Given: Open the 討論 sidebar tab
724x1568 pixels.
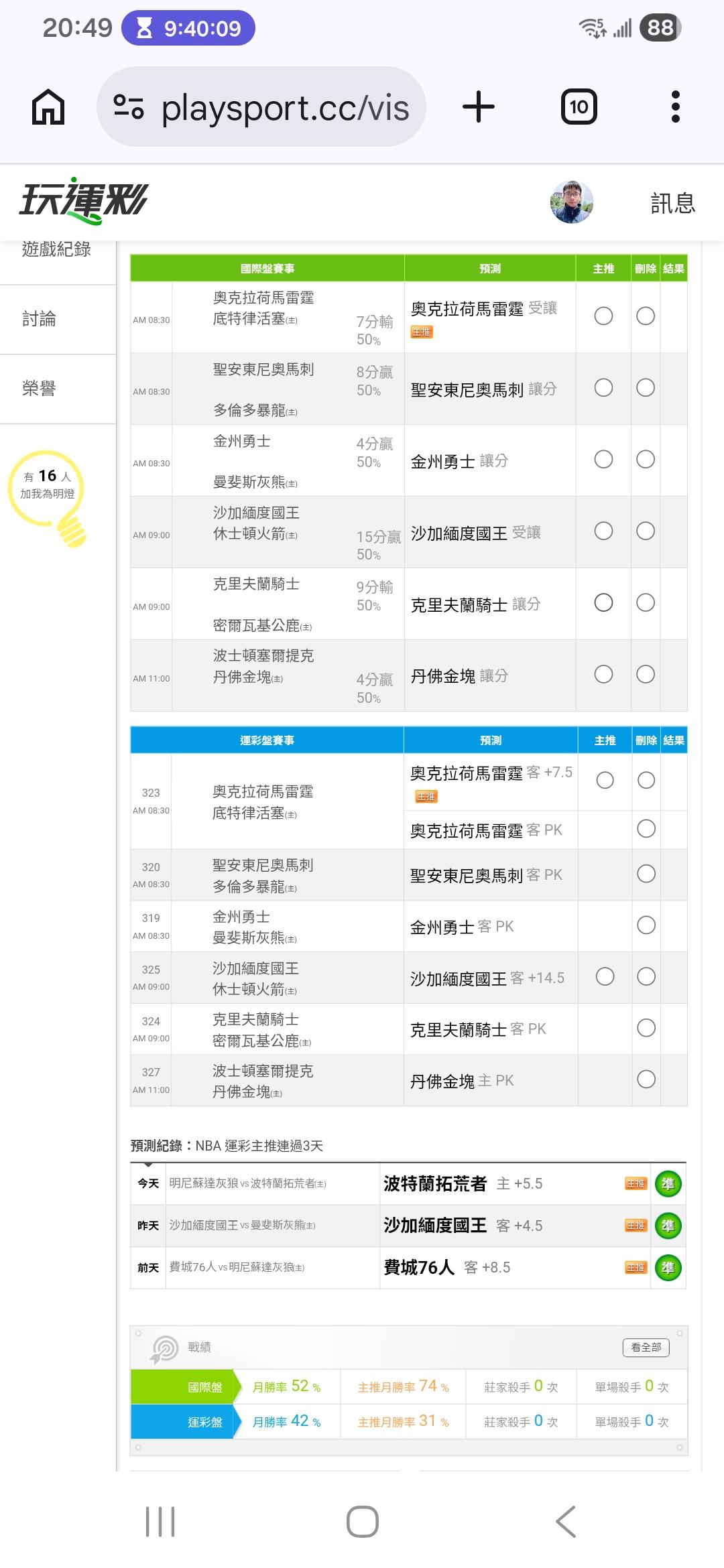Looking at the screenshot, I should 40,319.
